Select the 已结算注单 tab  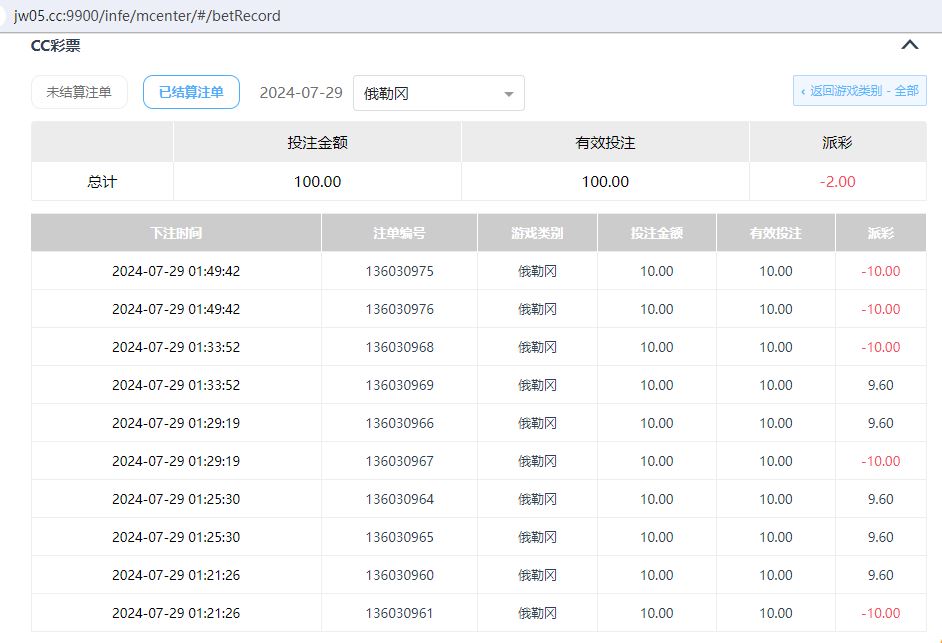(x=191, y=93)
